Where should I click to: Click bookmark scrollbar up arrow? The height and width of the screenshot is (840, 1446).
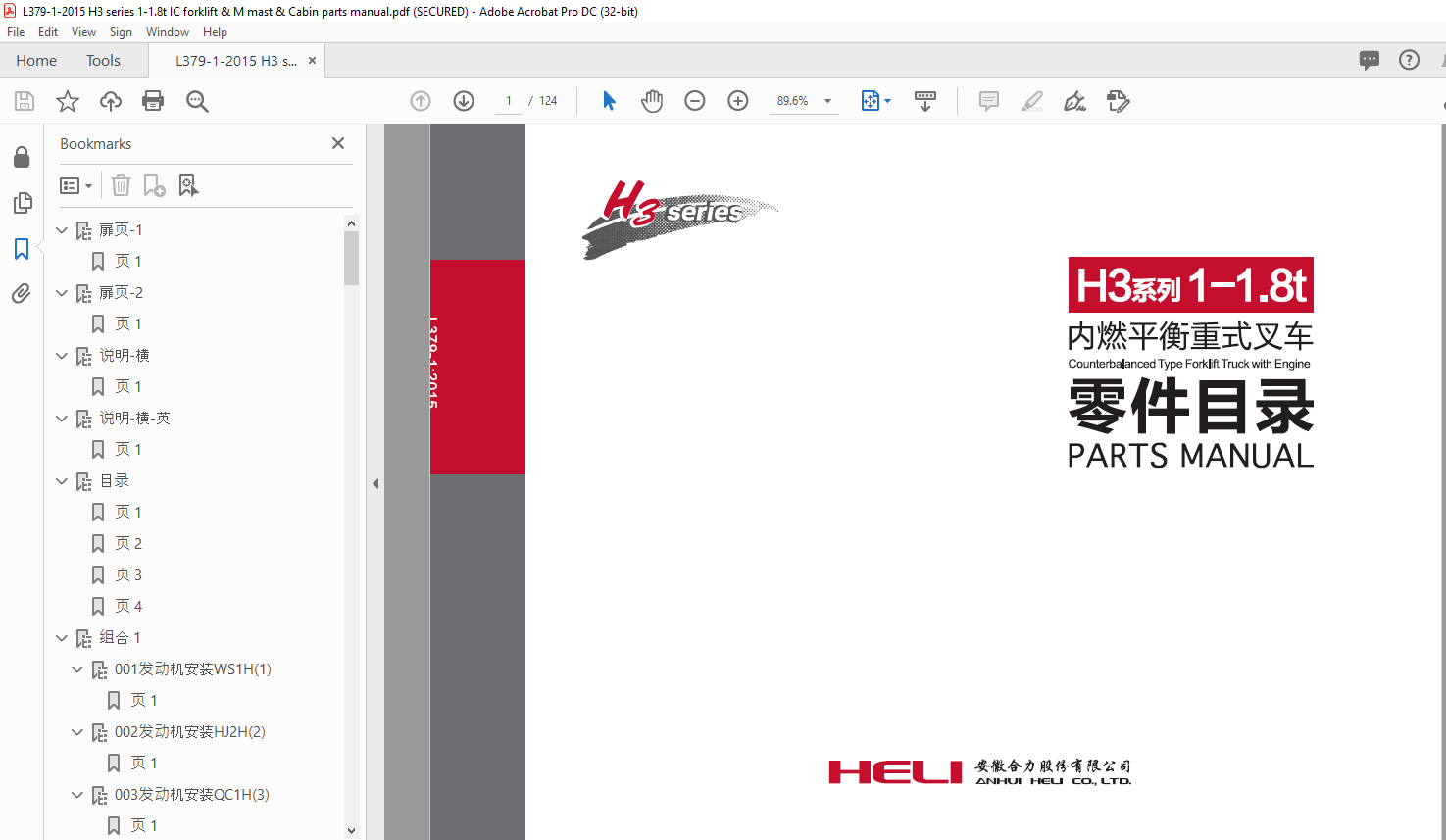pos(351,223)
